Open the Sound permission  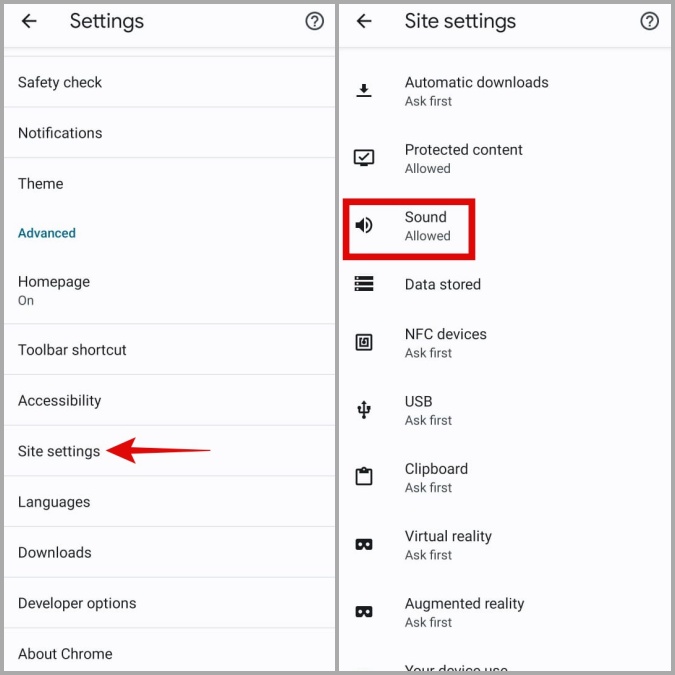point(505,226)
